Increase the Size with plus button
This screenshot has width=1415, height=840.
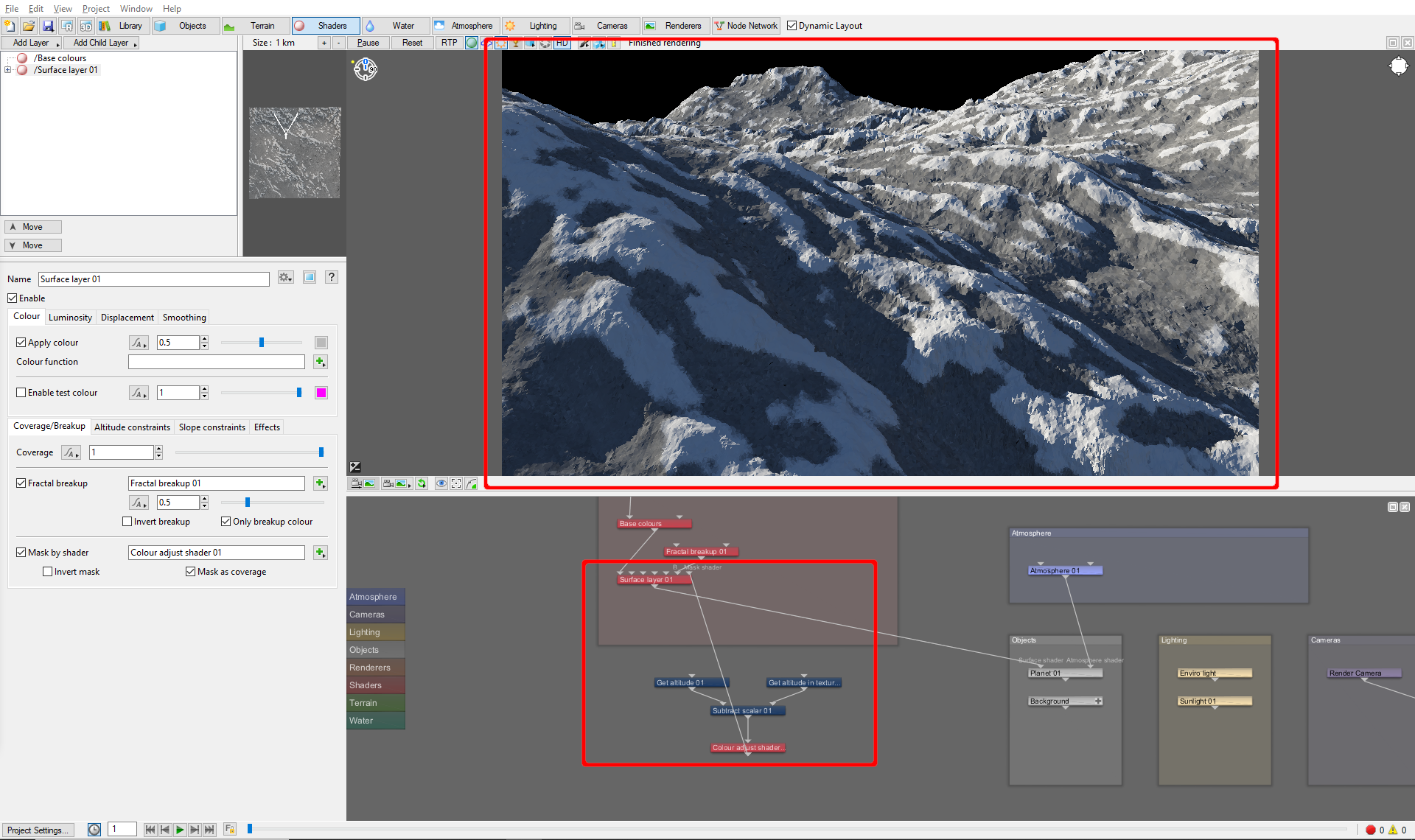(x=324, y=43)
